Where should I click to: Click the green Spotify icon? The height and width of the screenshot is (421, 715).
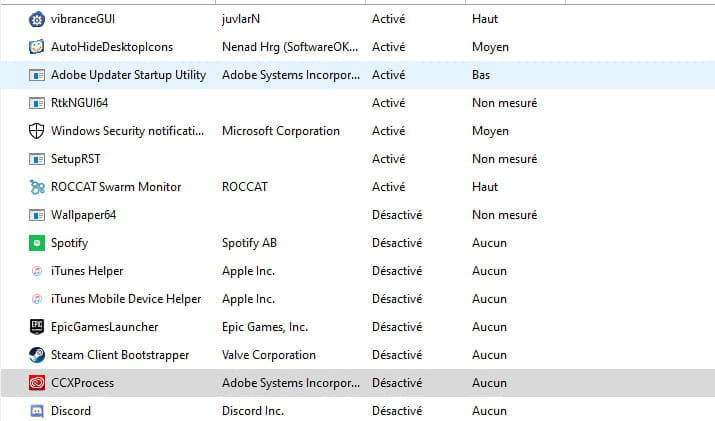click(x=36, y=243)
